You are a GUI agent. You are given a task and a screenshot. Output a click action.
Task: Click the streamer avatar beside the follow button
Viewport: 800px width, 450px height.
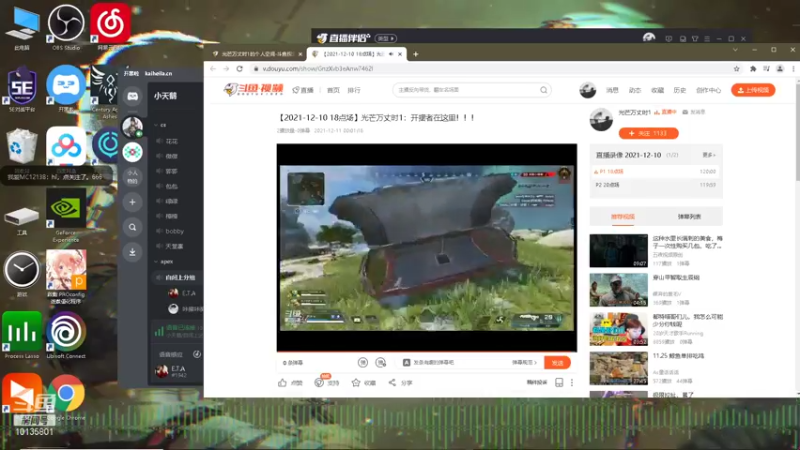click(x=601, y=120)
